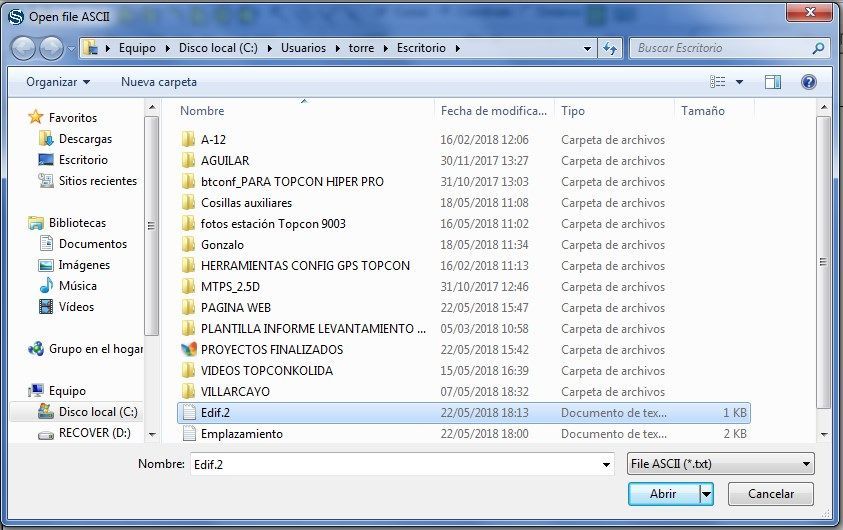
Task: Click the Emplazamiento text document icon
Action: 189,433
